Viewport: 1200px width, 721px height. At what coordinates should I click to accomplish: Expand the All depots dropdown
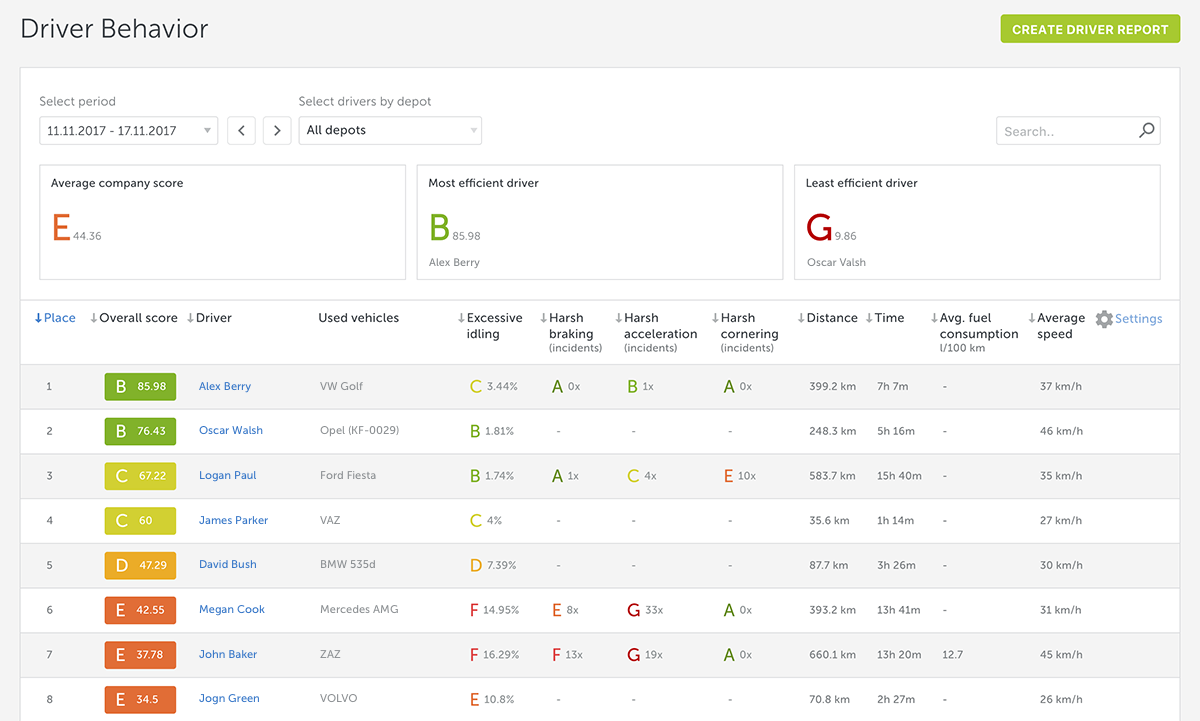pyautogui.click(x=390, y=131)
